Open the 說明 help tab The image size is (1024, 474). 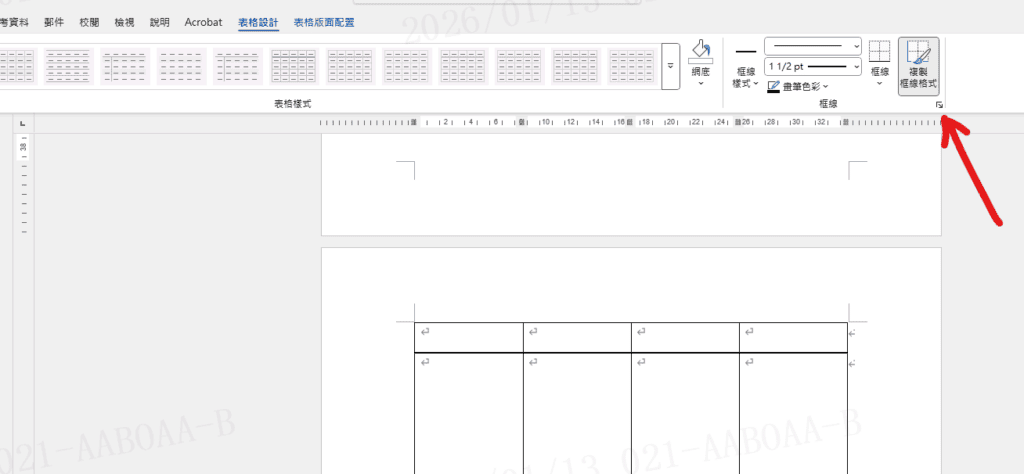pos(159,22)
